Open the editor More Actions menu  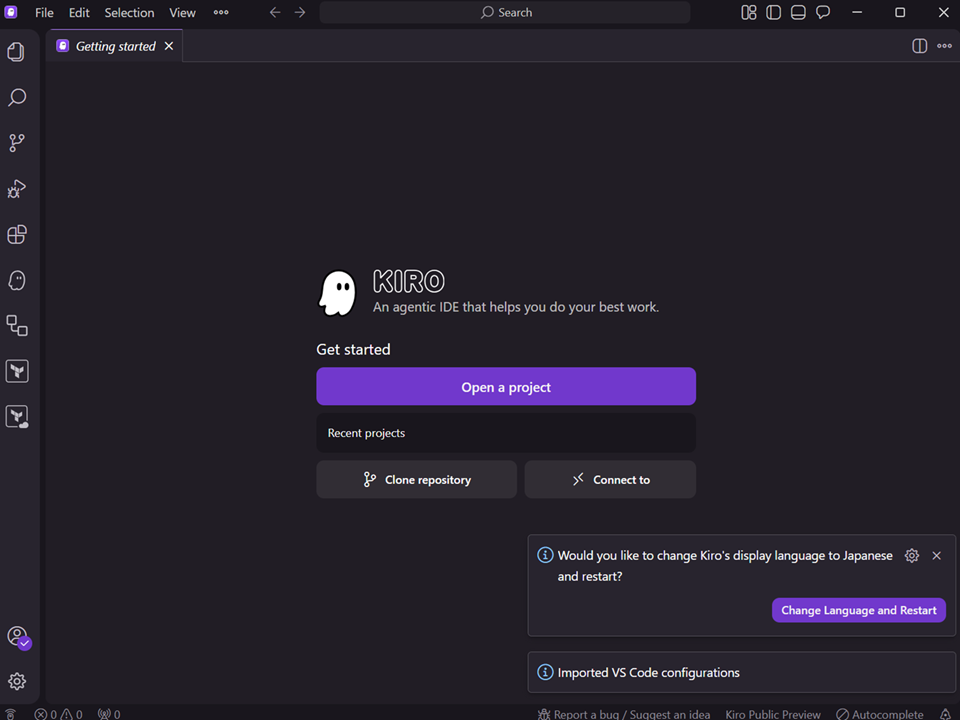pyautogui.click(x=944, y=46)
